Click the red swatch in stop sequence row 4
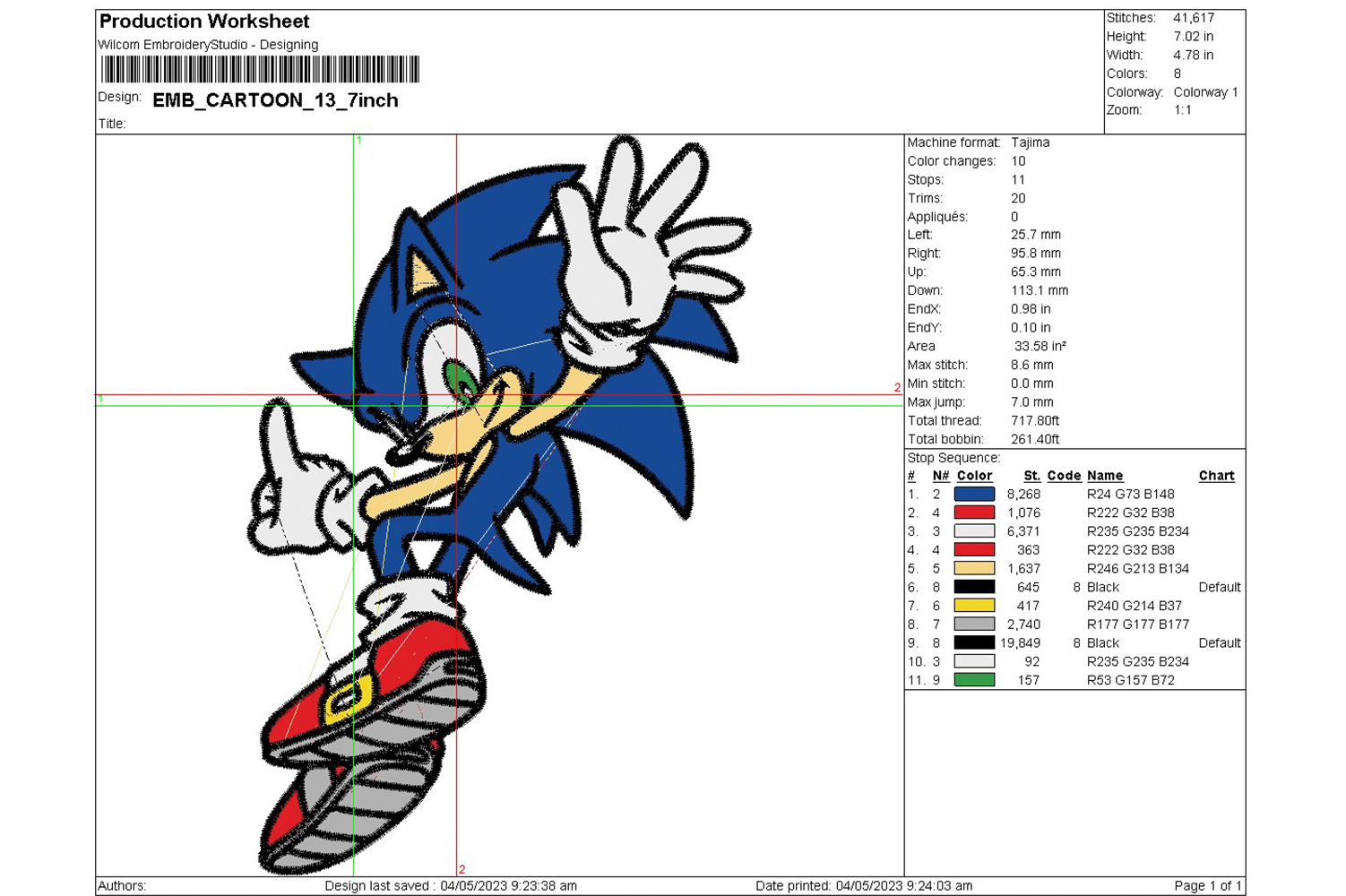Viewport: 1346px width, 896px height. (974, 549)
